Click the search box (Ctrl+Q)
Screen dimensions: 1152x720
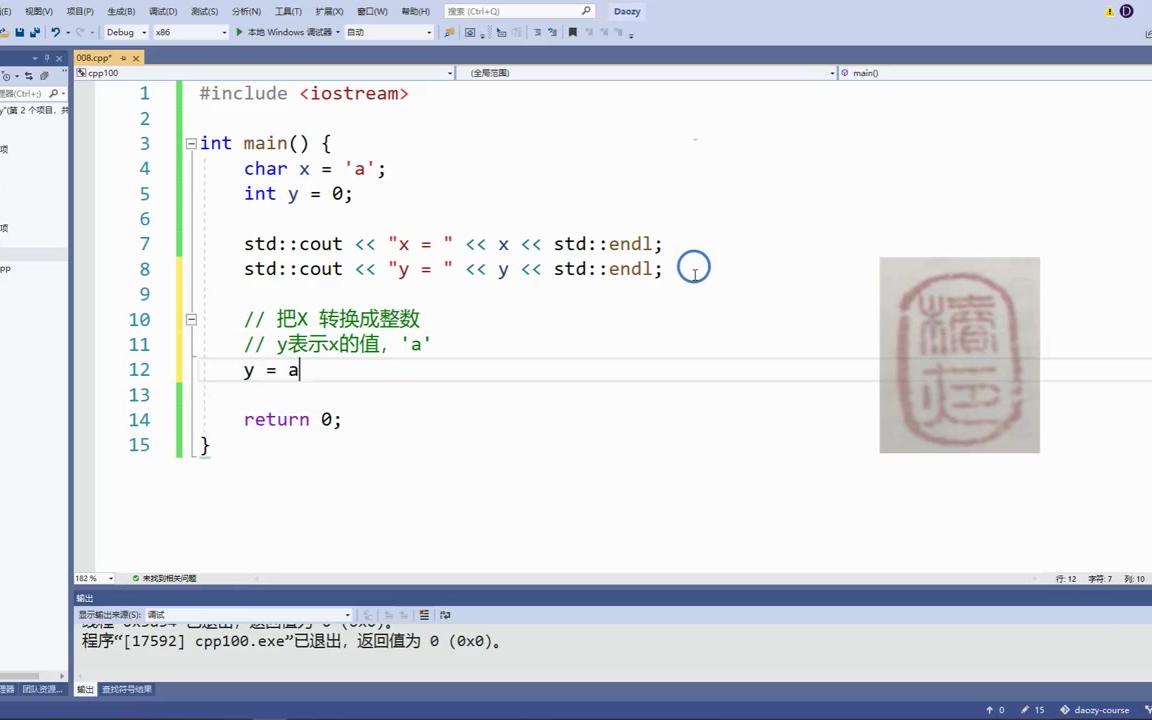click(515, 11)
